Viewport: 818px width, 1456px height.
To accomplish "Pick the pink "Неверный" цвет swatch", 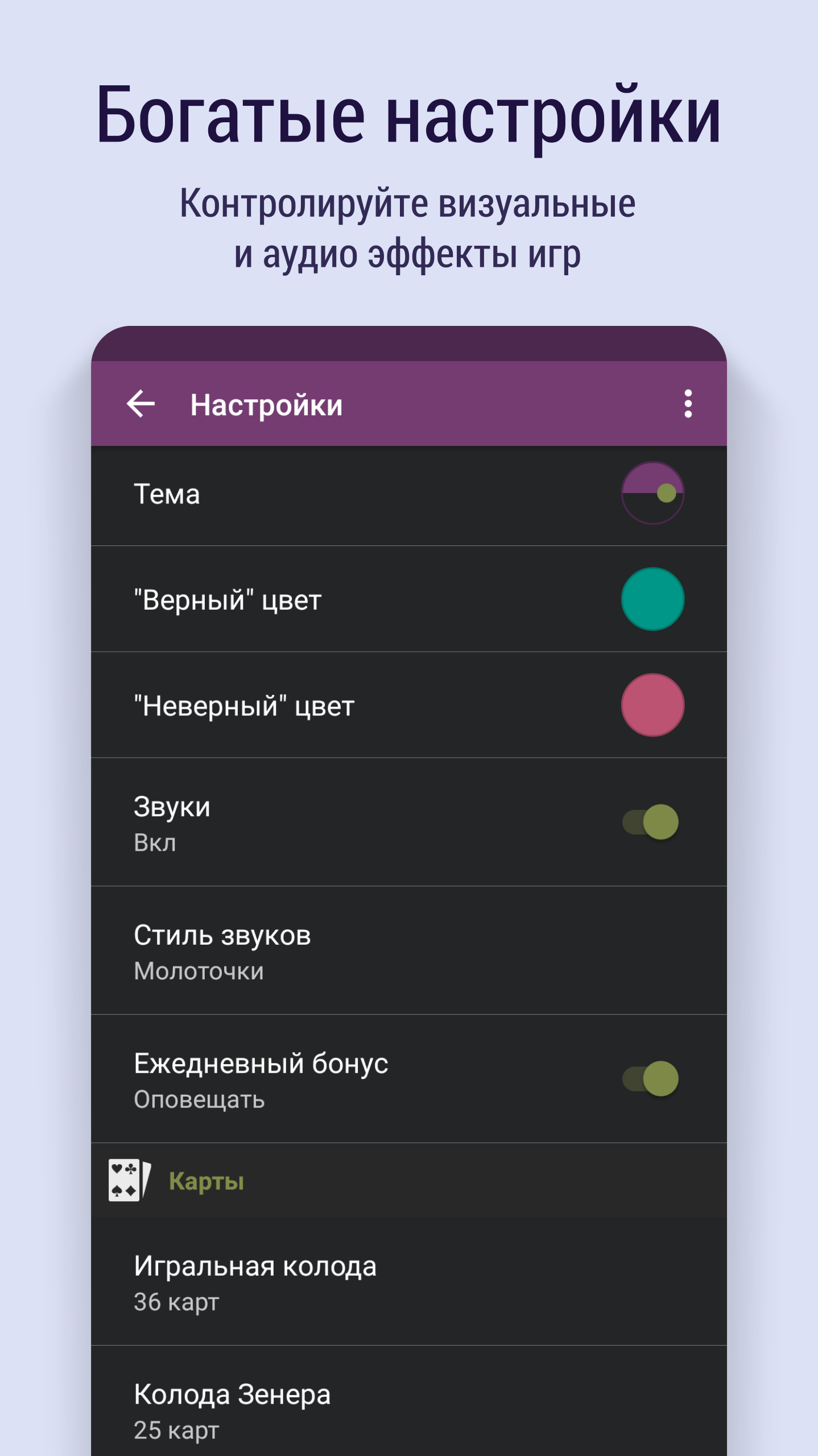I will point(652,705).
